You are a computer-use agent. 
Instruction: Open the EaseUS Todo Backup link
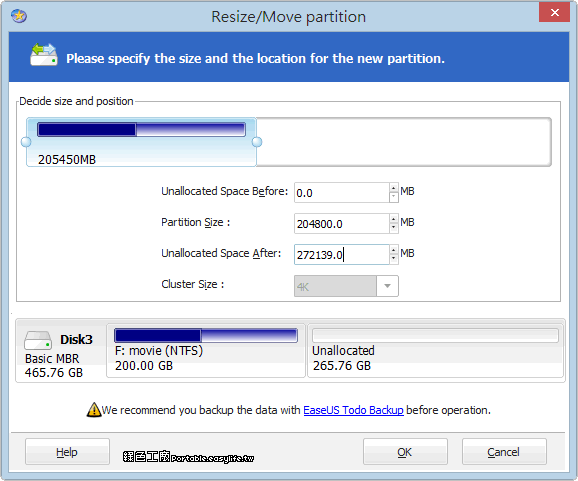353,410
